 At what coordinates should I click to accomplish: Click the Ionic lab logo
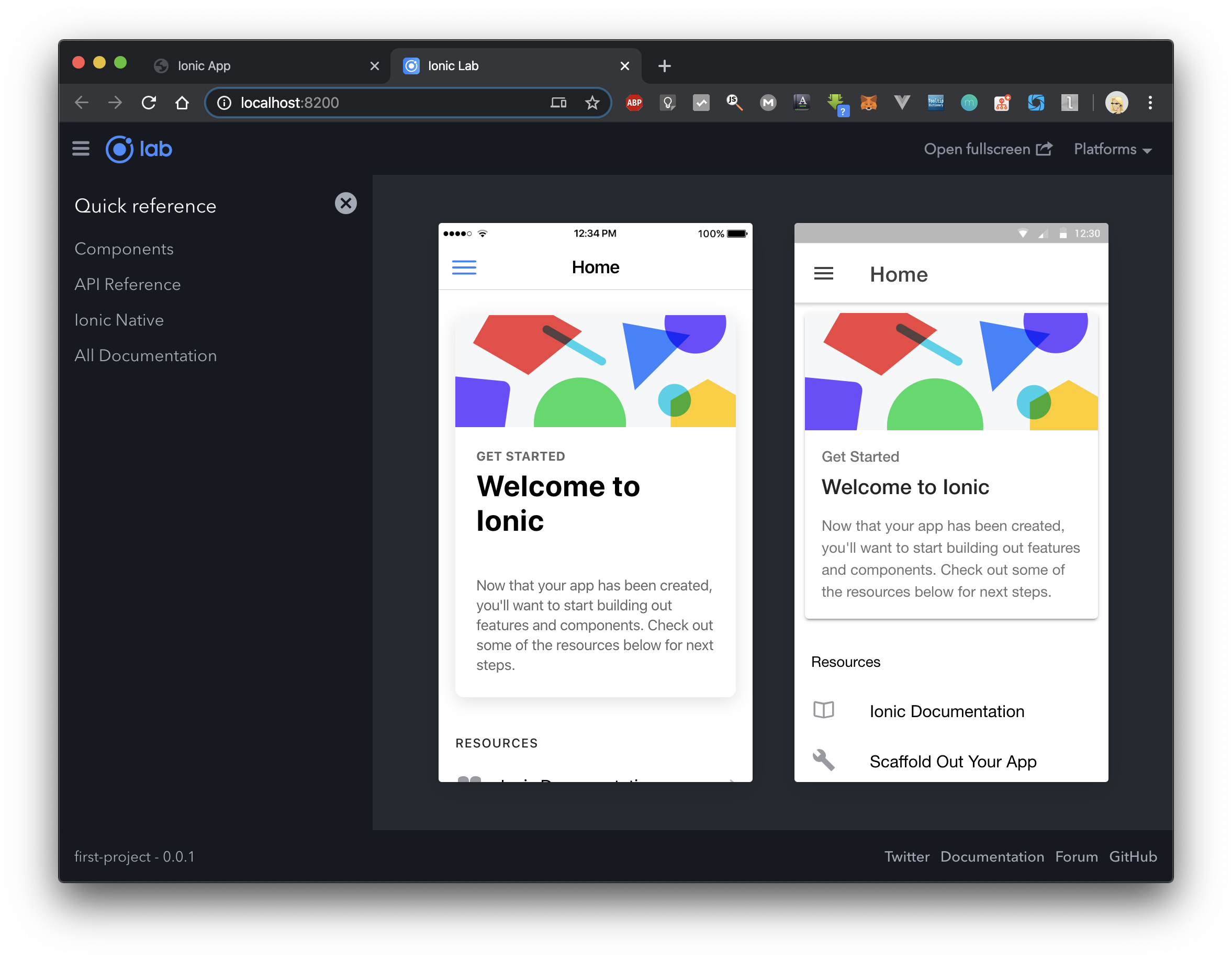[x=139, y=150]
